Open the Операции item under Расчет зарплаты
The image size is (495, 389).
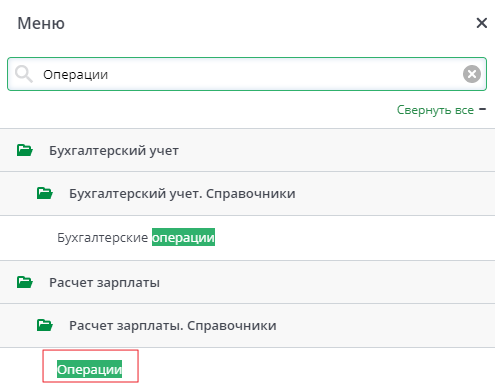point(89,369)
